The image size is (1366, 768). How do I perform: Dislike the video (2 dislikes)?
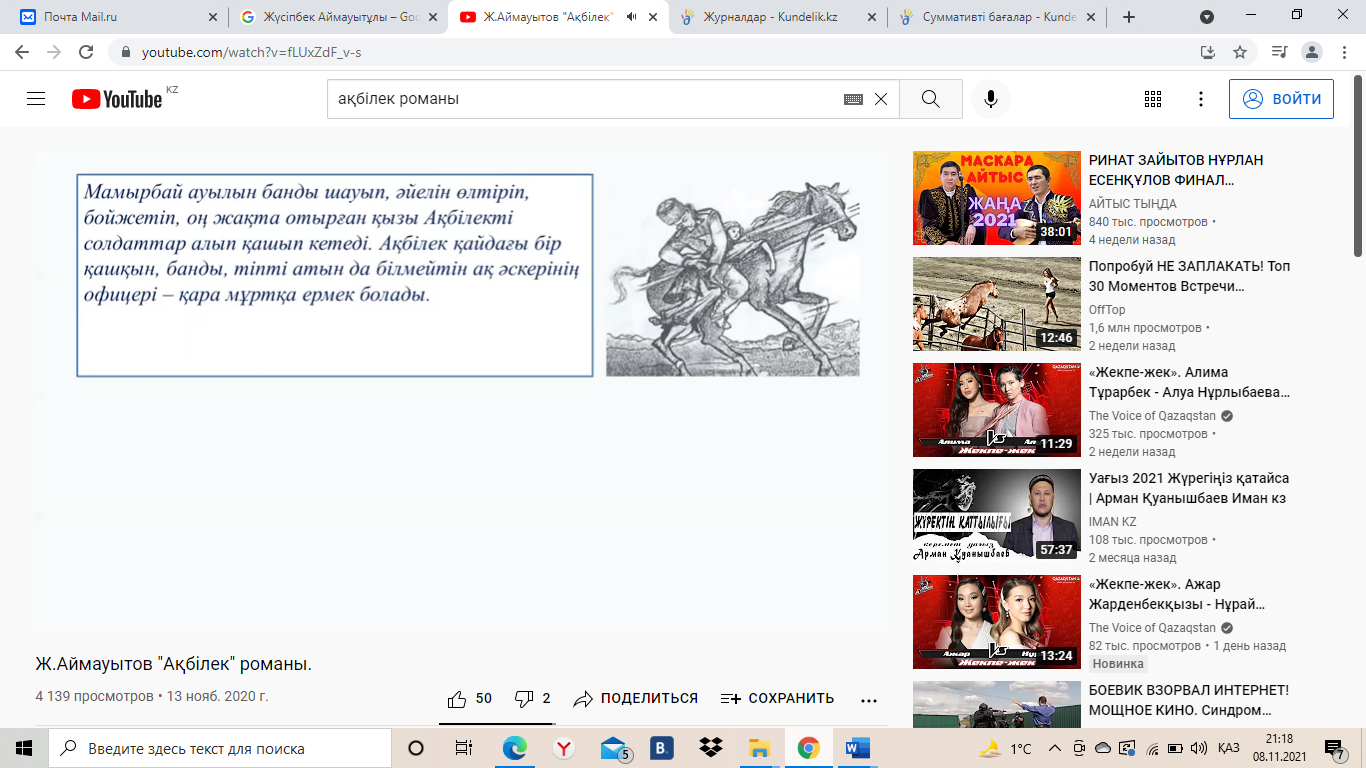532,698
